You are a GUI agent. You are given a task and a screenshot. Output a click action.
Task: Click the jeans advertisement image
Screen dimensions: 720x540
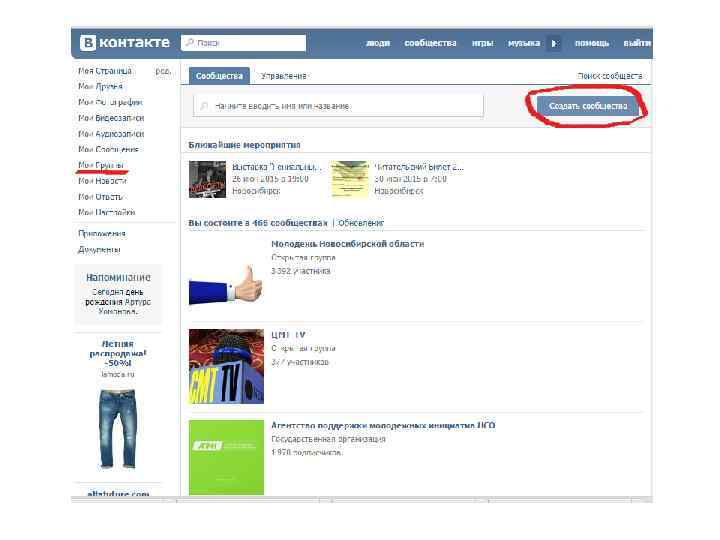(x=118, y=429)
